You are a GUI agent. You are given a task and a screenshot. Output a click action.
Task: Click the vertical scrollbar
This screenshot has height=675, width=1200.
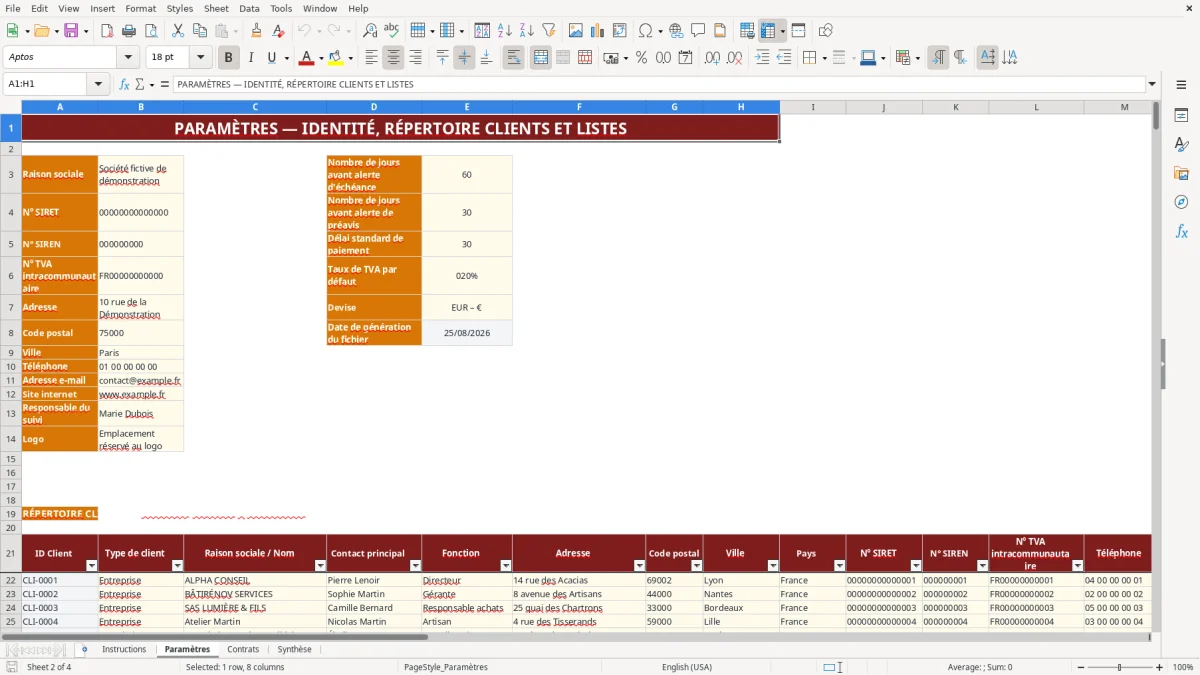click(1156, 365)
